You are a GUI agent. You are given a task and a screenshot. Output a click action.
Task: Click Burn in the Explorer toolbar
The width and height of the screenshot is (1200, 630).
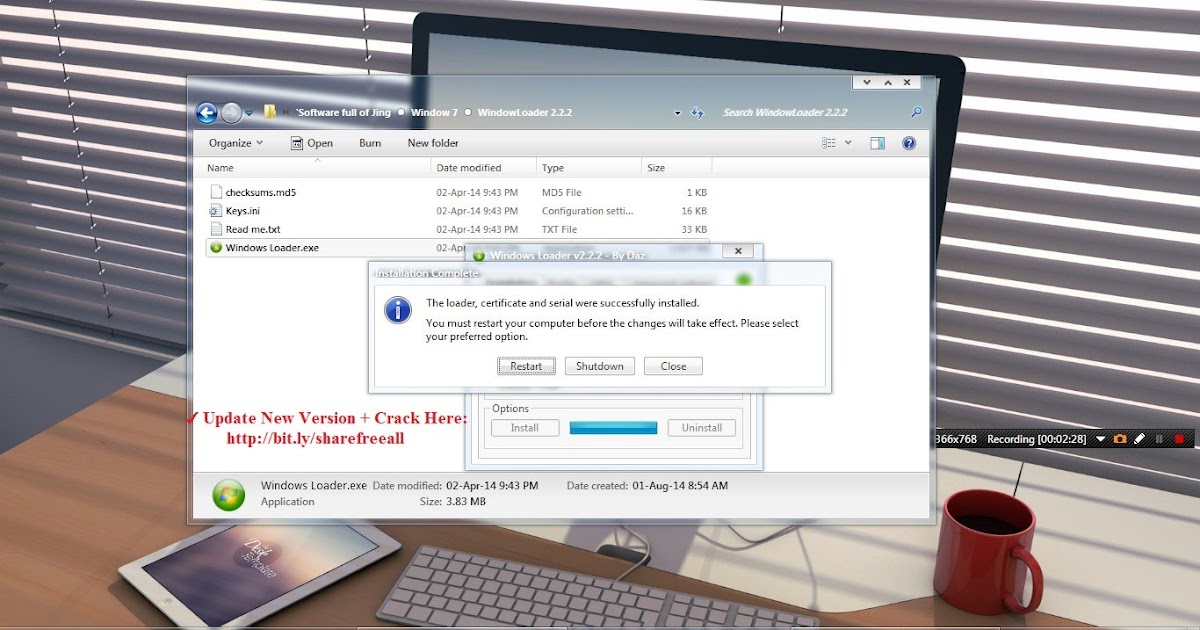pyautogui.click(x=370, y=143)
